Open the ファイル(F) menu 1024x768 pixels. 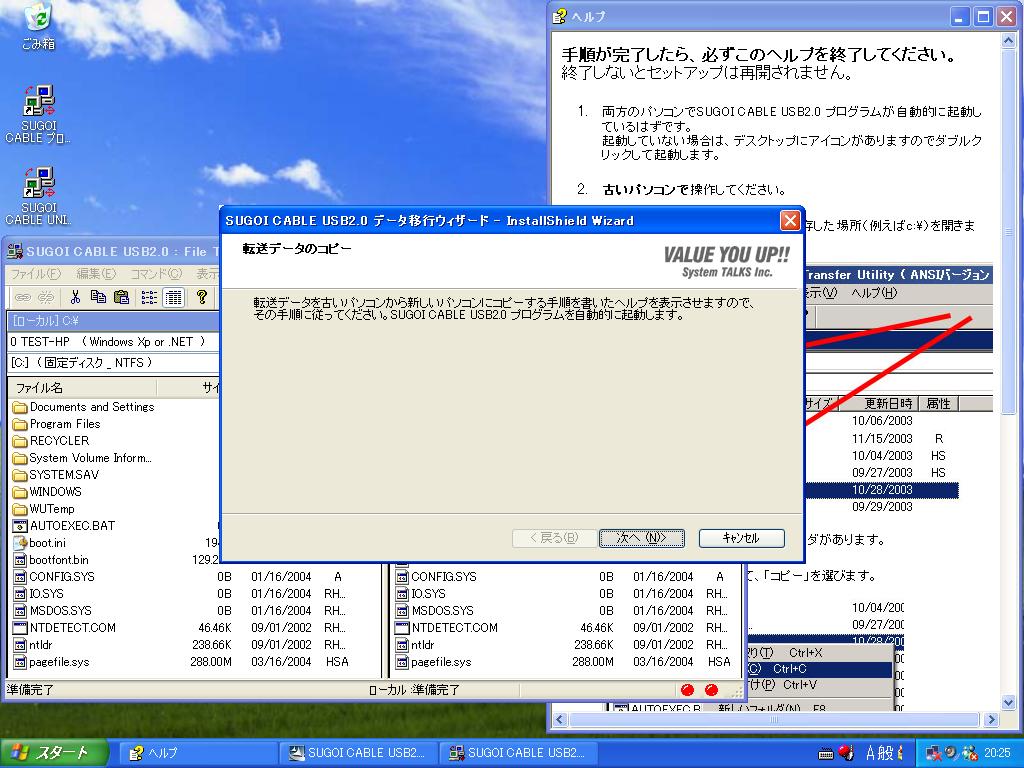pos(36,274)
